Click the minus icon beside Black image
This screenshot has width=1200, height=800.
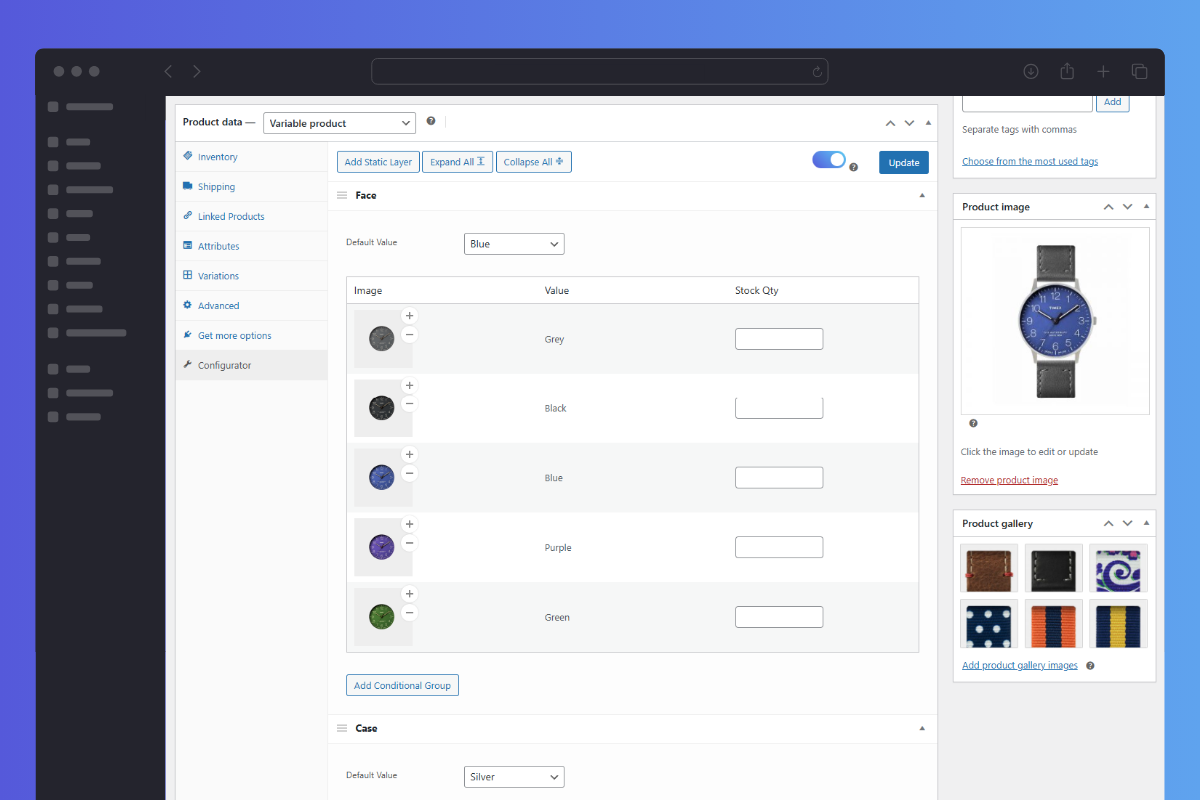(x=409, y=404)
